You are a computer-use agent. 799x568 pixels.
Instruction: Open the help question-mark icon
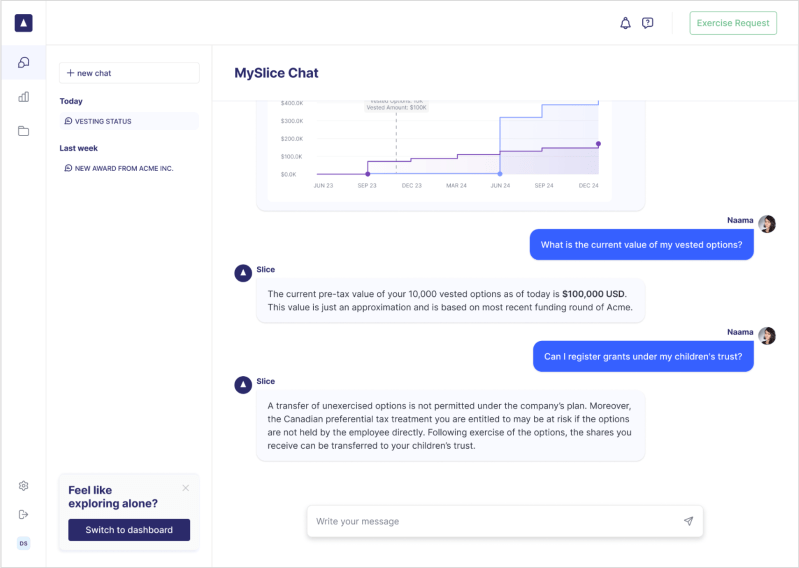click(648, 23)
